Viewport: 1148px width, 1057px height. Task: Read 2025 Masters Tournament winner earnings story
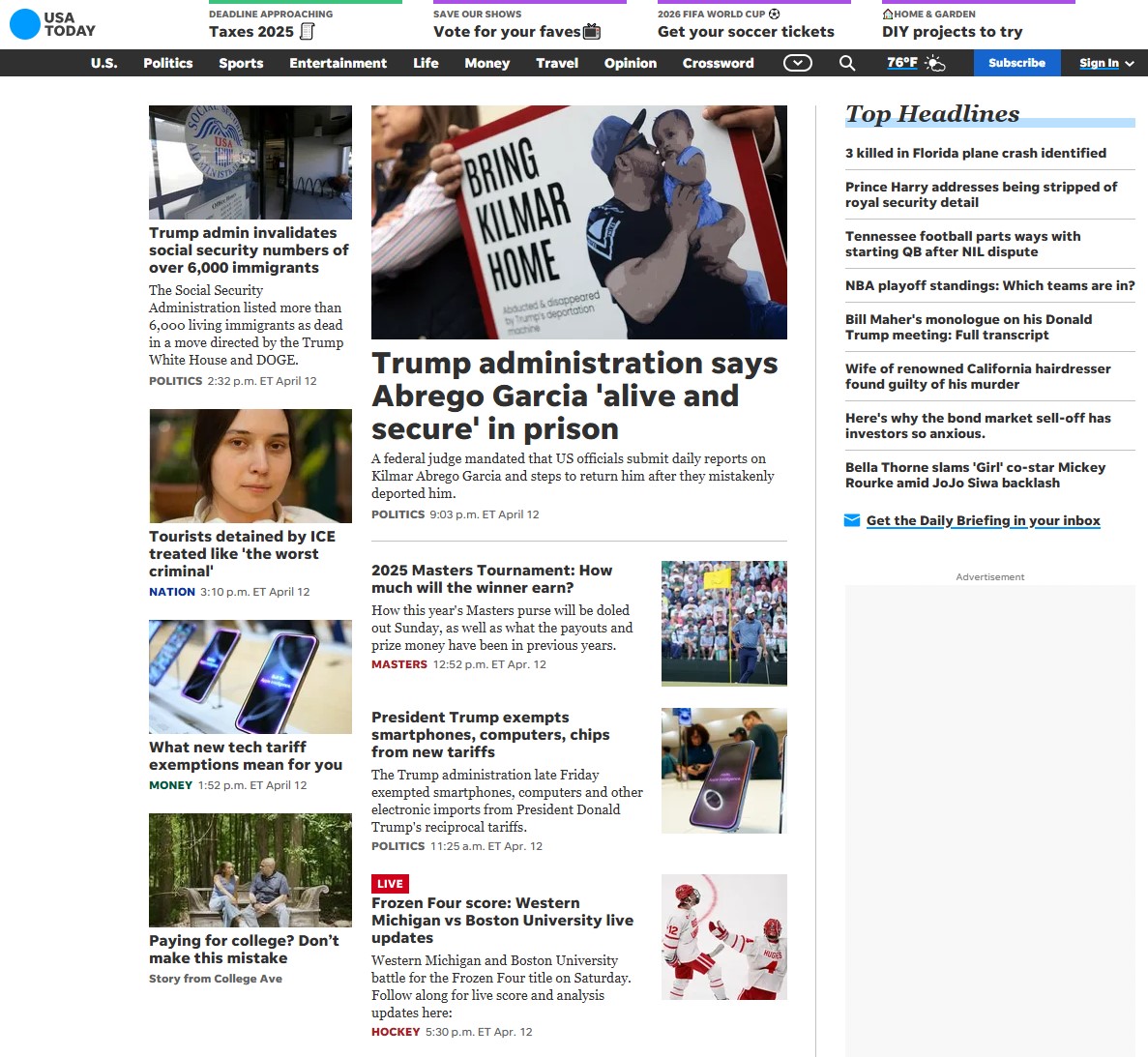(492, 579)
